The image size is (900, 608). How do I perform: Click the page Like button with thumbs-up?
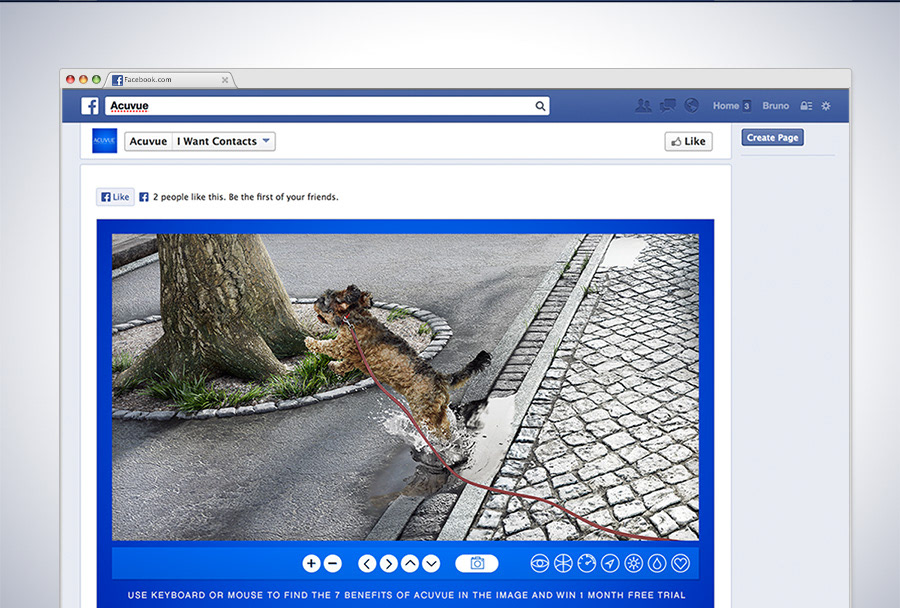pos(688,141)
